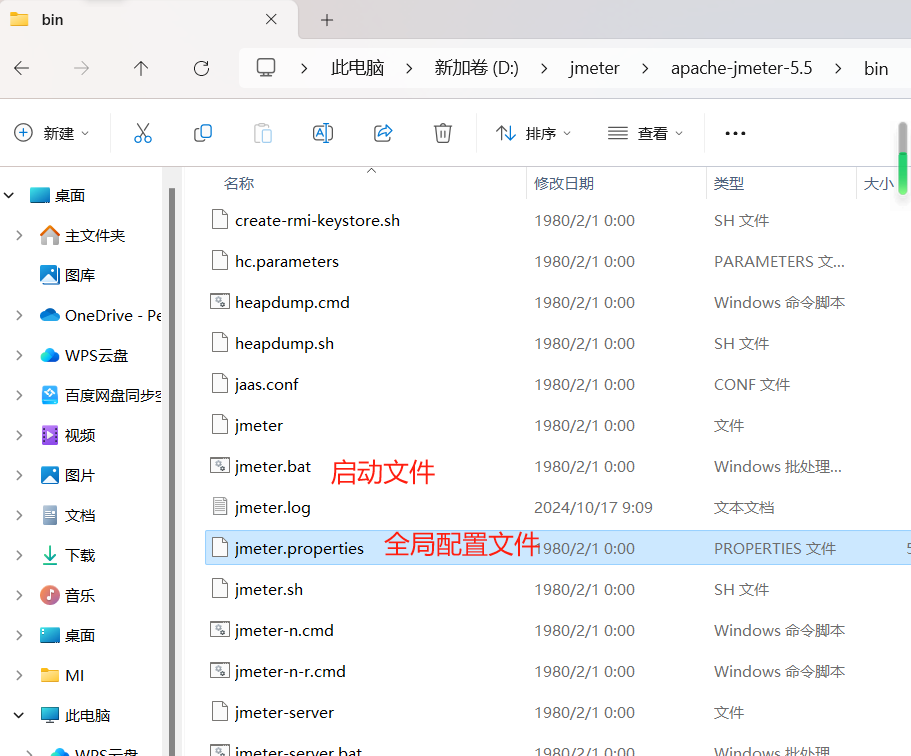Image resolution: width=911 pixels, height=756 pixels.
Task: Expand the WPS云盘 tree node
Action: pyautogui.click(x=19, y=355)
